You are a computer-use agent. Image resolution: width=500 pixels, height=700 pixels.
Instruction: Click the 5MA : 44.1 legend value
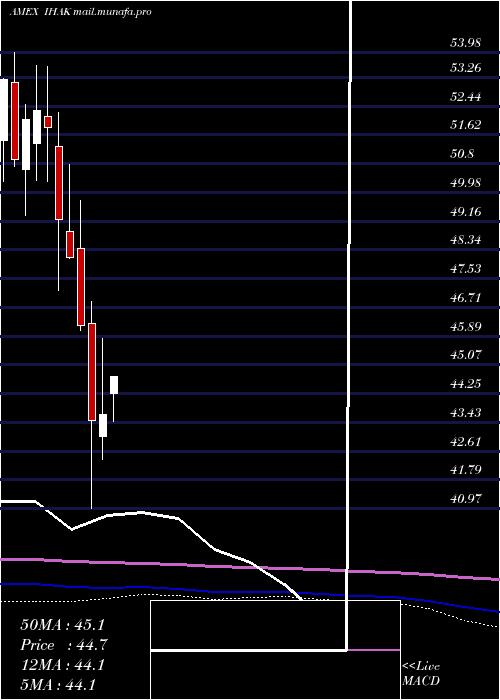click(x=58, y=685)
